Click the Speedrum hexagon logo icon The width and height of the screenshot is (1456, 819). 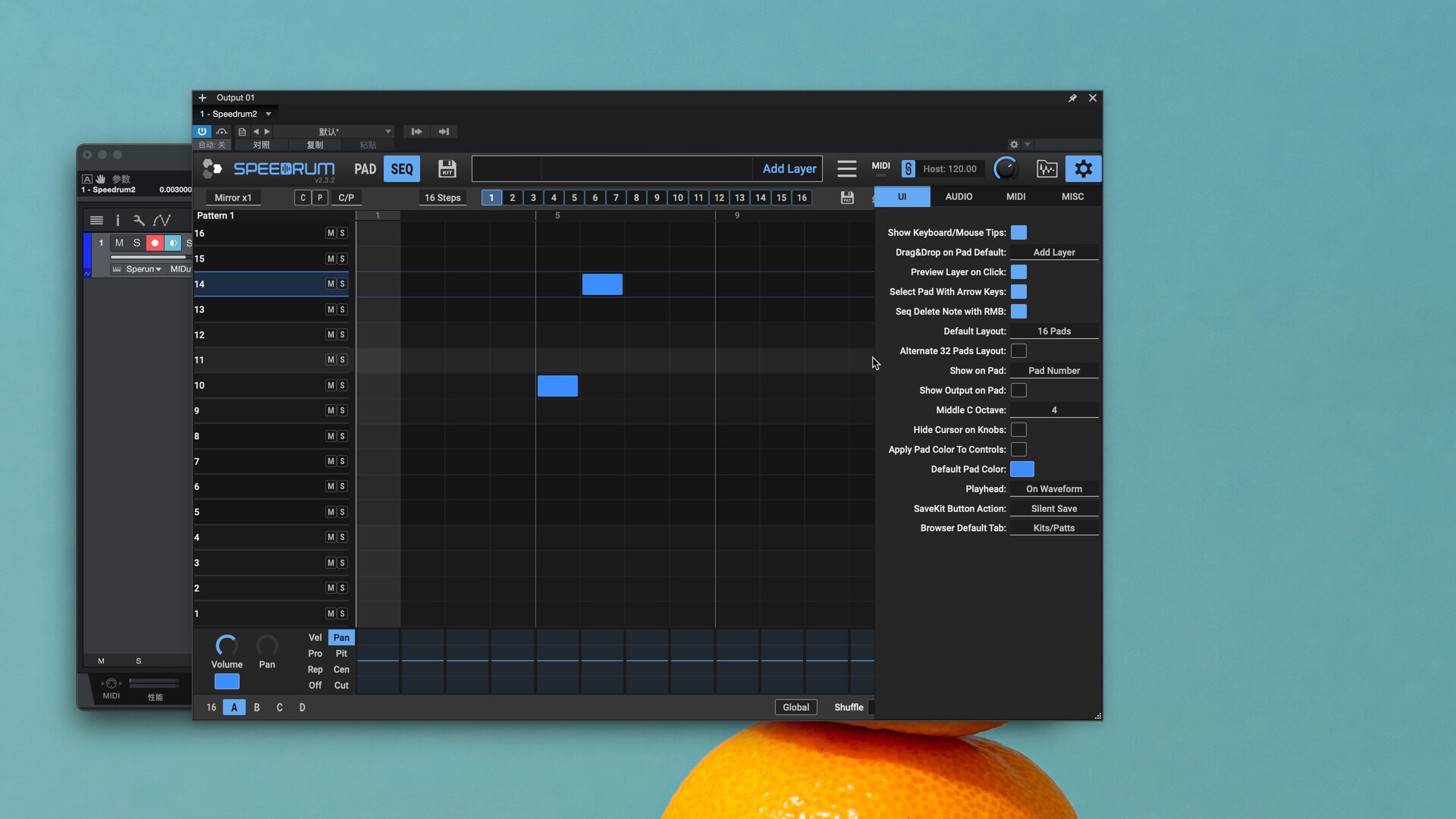tap(212, 168)
